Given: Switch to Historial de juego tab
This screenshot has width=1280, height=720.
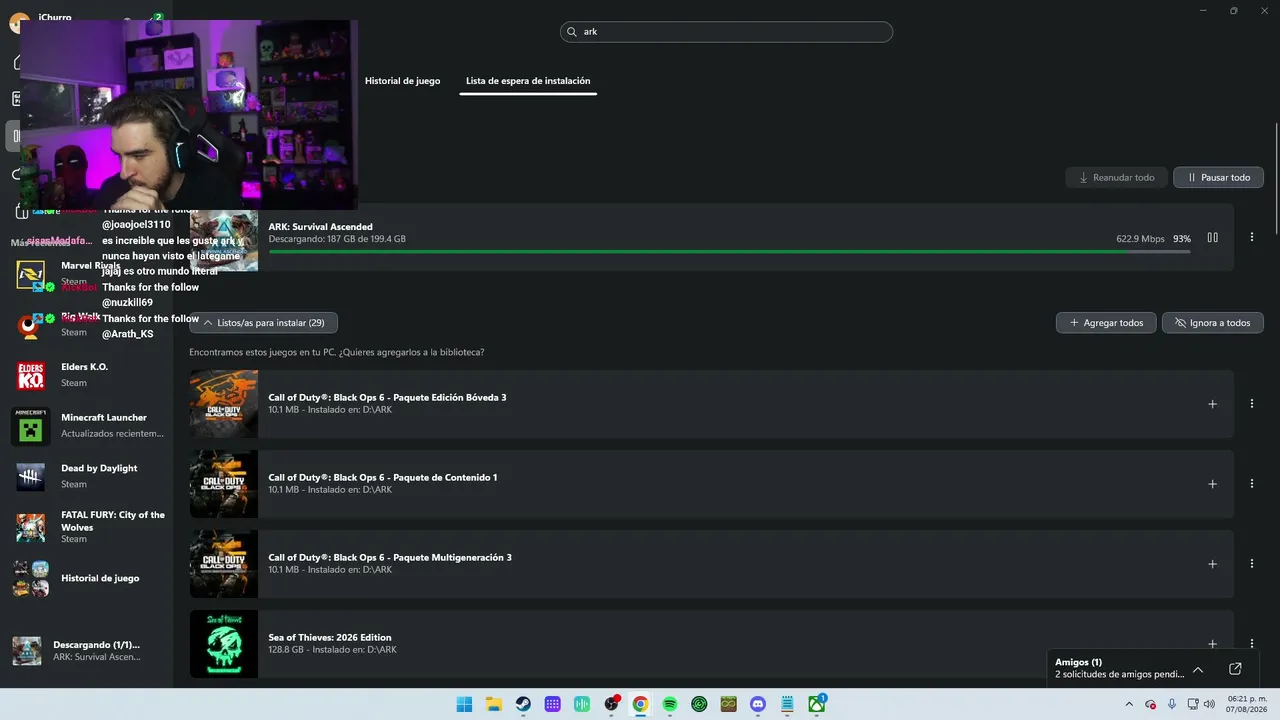Looking at the screenshot, I should [x=402, y=81].
